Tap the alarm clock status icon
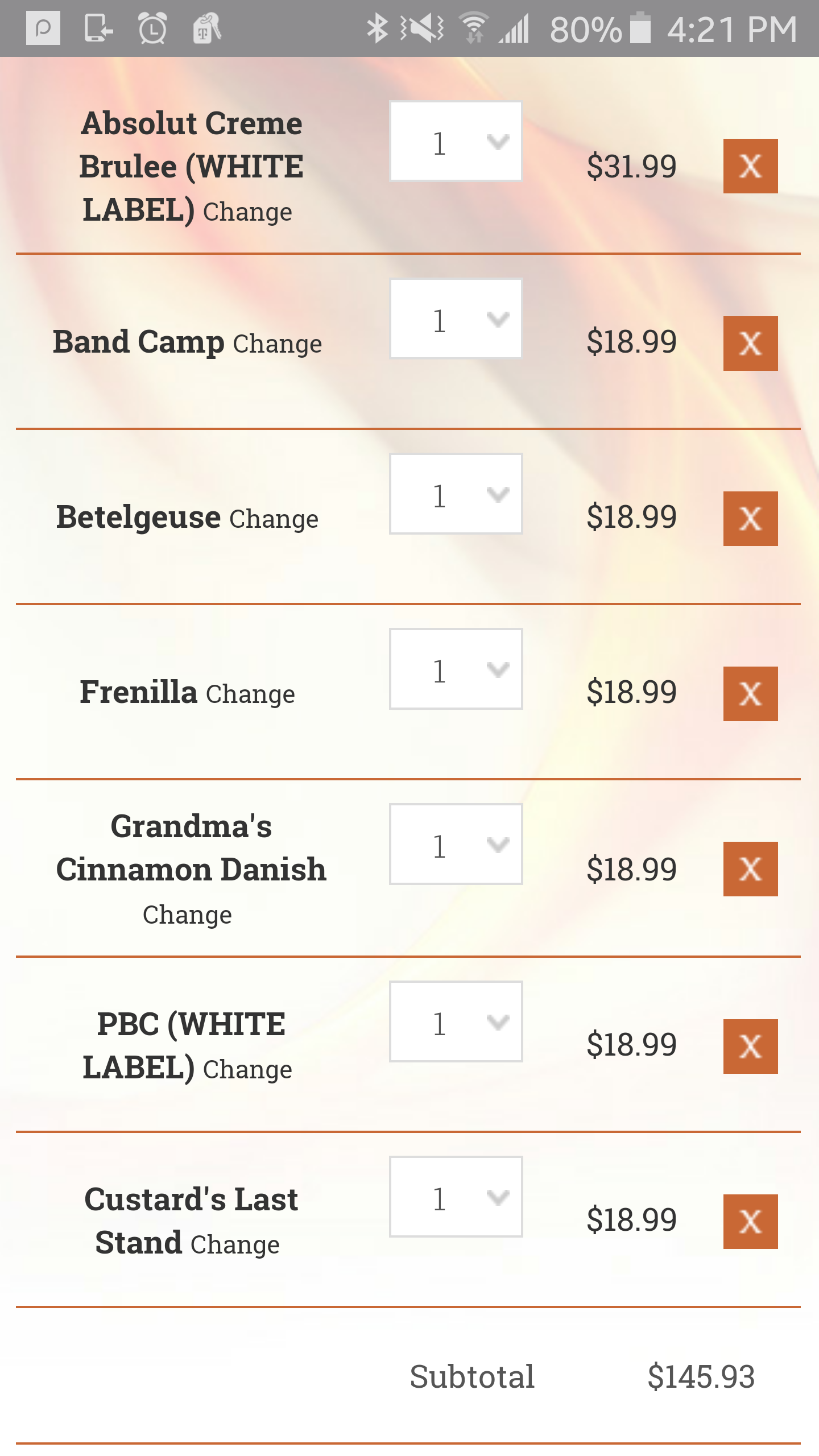This screenshot has height=1456, width=819. [x=152, y=28]
